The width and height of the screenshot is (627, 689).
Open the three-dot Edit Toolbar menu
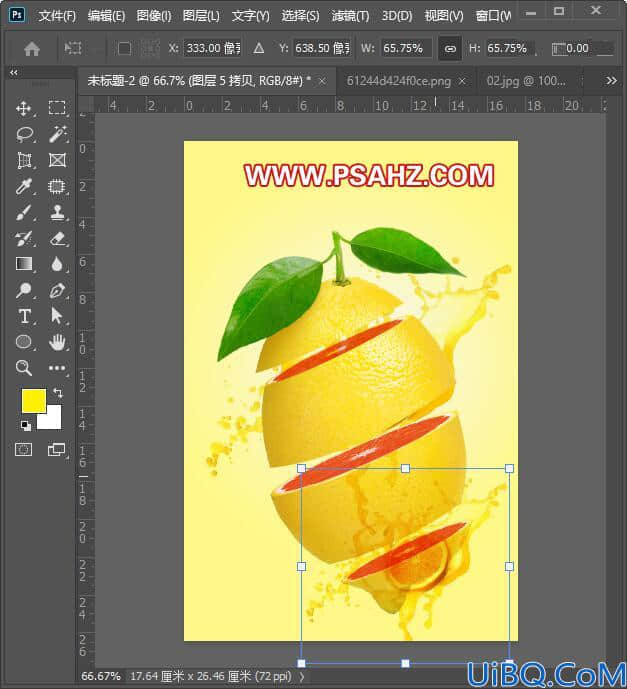(57, 368)
